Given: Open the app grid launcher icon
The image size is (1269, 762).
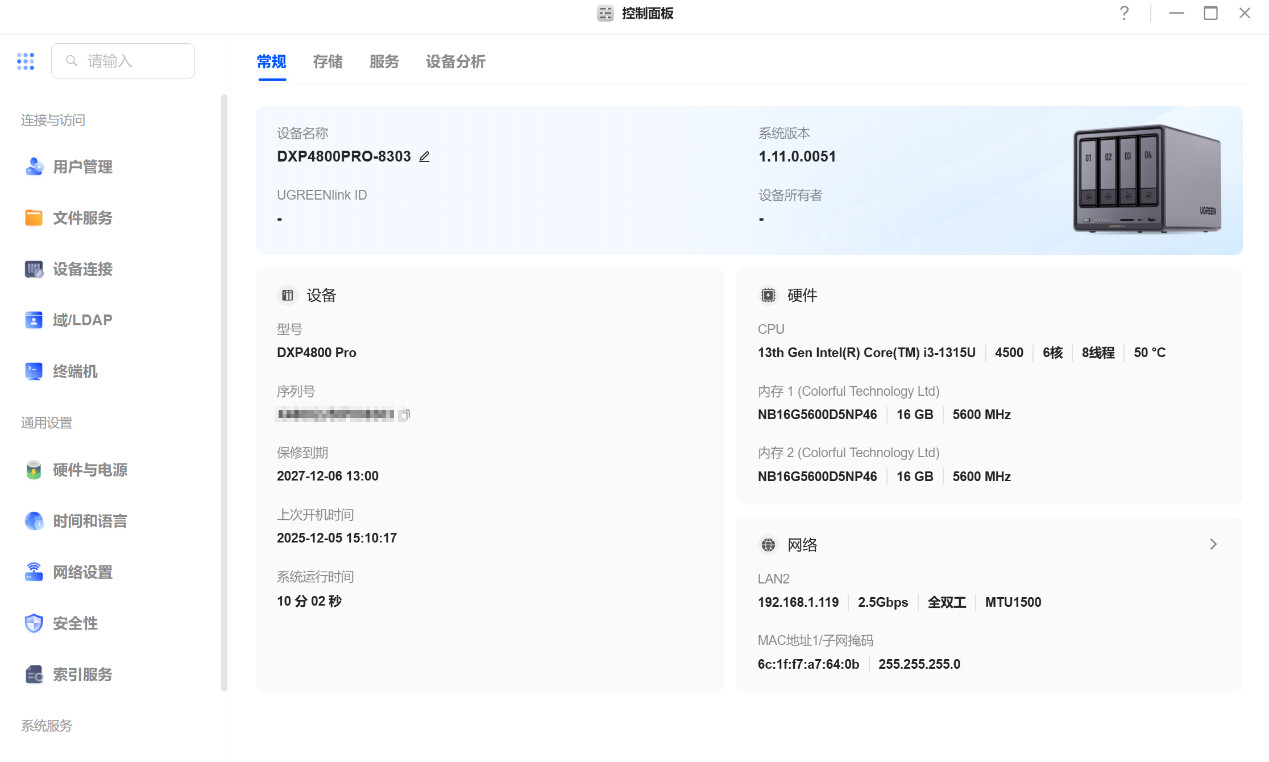Looking at the screenshot, I should pyautogui.click(x=26, y=61).
